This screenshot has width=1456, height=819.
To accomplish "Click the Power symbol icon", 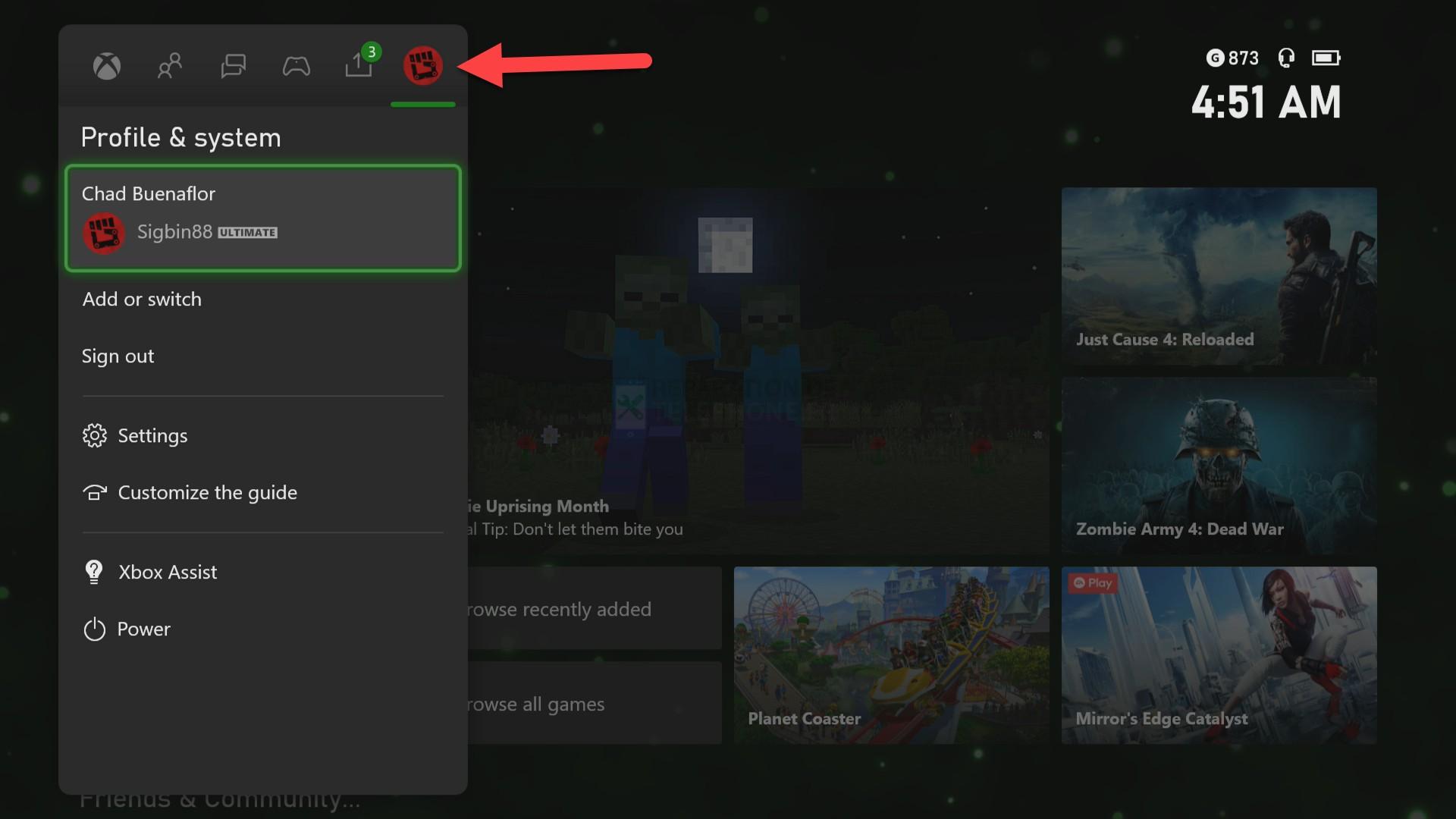I will [x=95, y=629].
